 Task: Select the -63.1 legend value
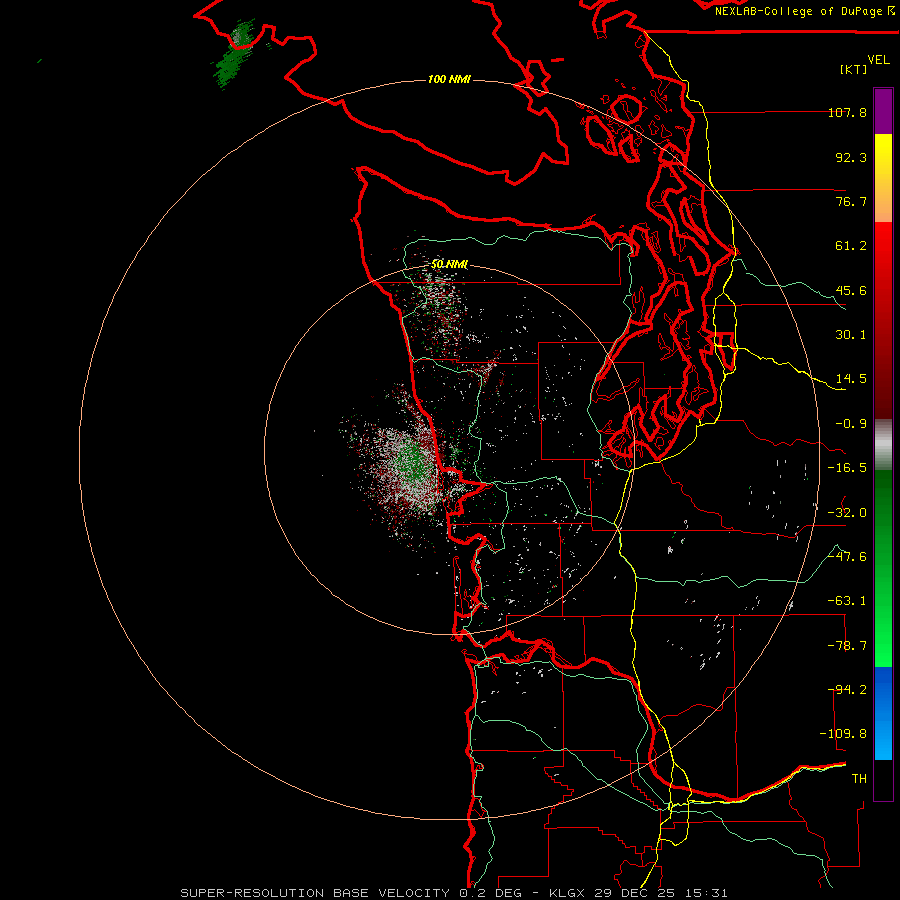pyautogui.click(x=847, y=601)
